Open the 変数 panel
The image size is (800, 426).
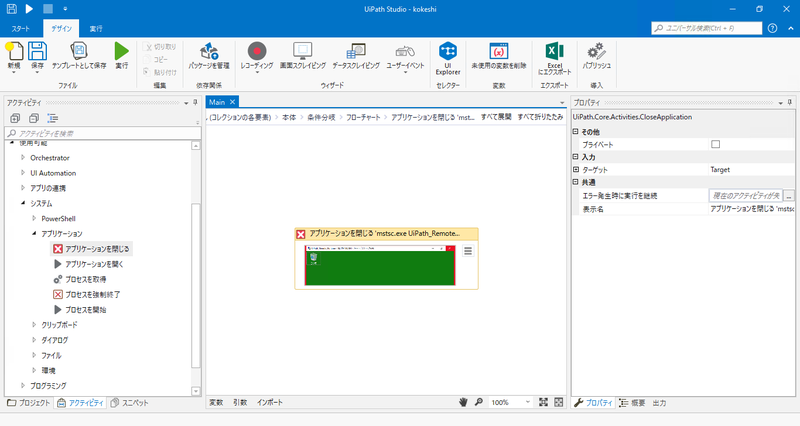click(x=216, y=402)
